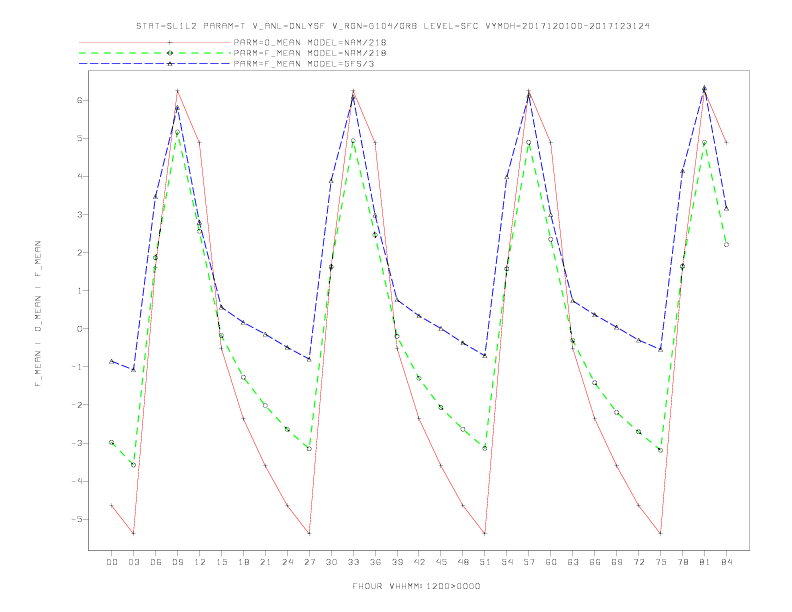Click the chart title starting with STAT=SL1L2
Viewport: 792px width, 612px height.
pos(392,26)
